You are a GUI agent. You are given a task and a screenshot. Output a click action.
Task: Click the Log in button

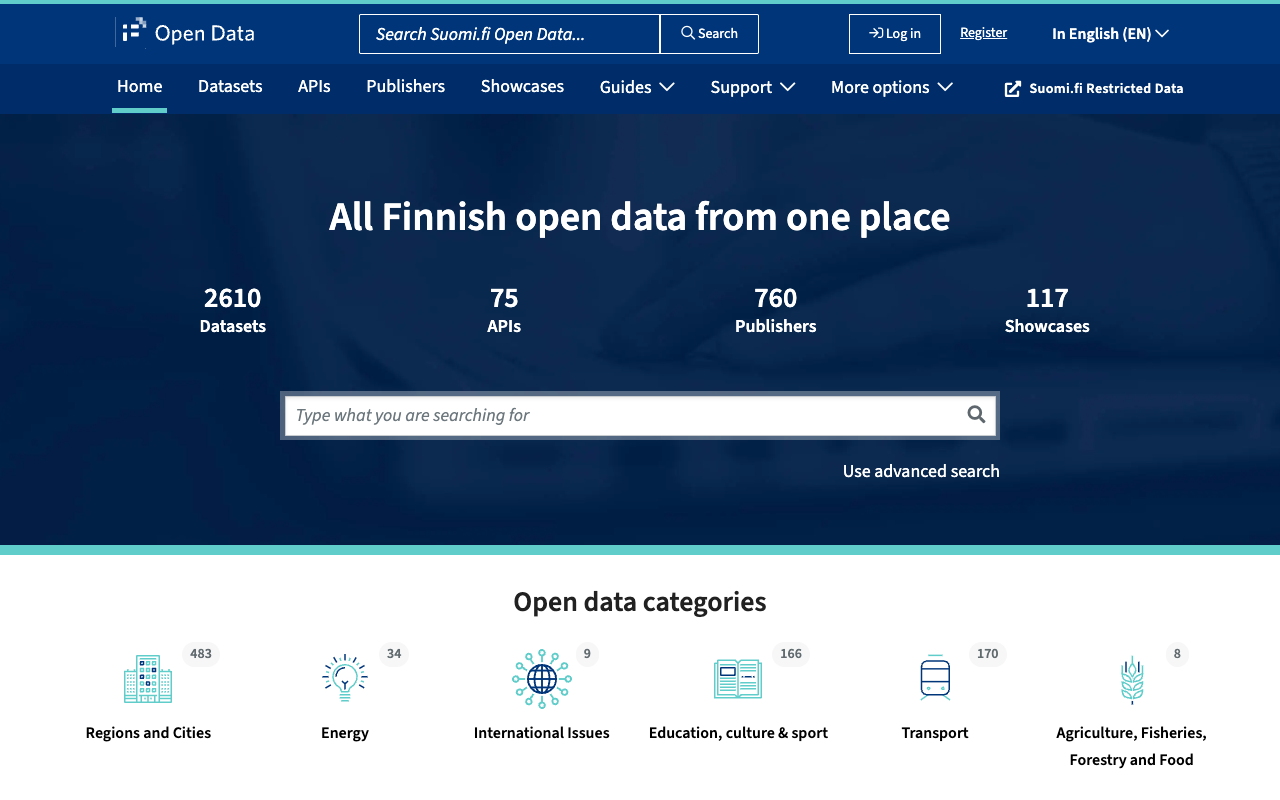click(895, 34)
